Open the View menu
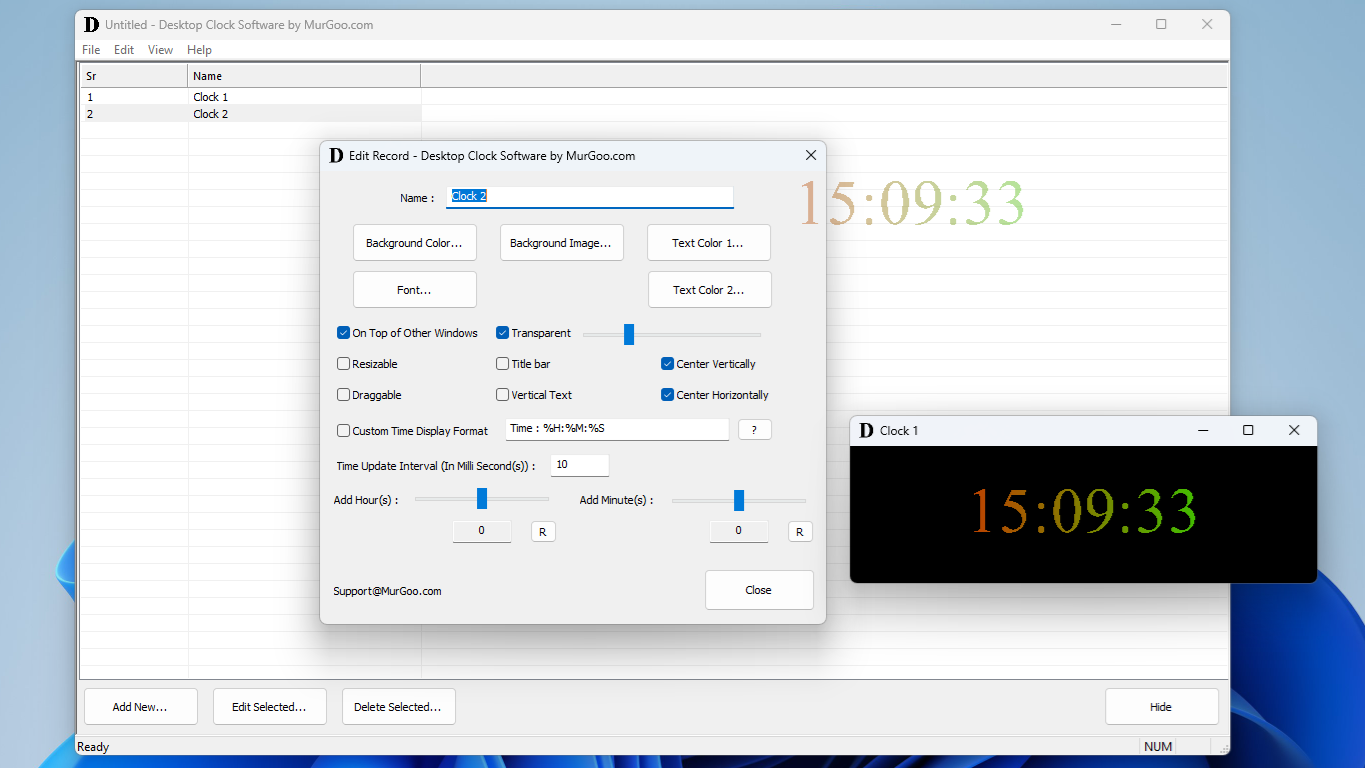The height and width of the screenshot is (768, 1366). (160, 49)
